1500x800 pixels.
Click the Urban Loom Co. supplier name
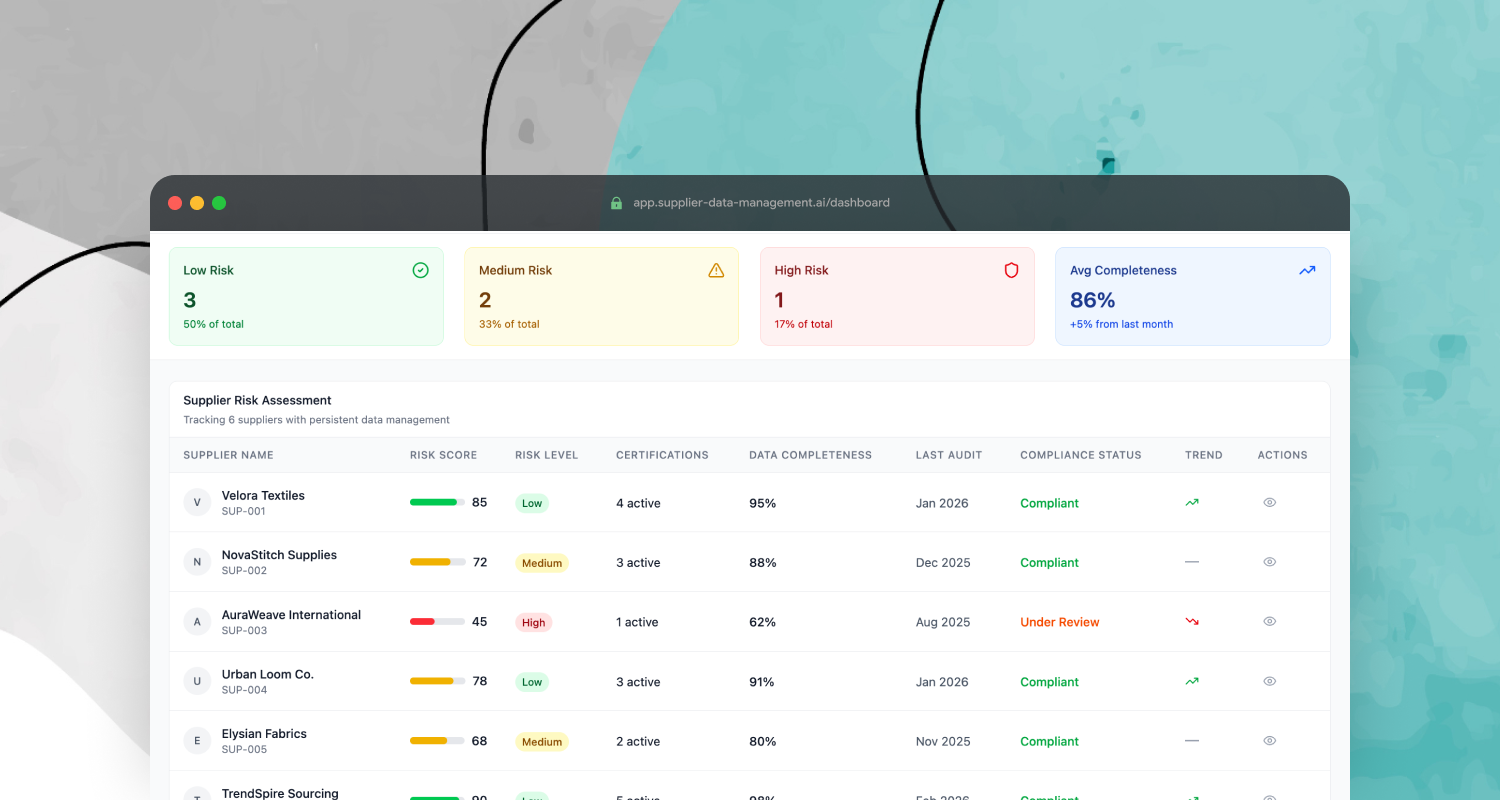tap(268, 674)
